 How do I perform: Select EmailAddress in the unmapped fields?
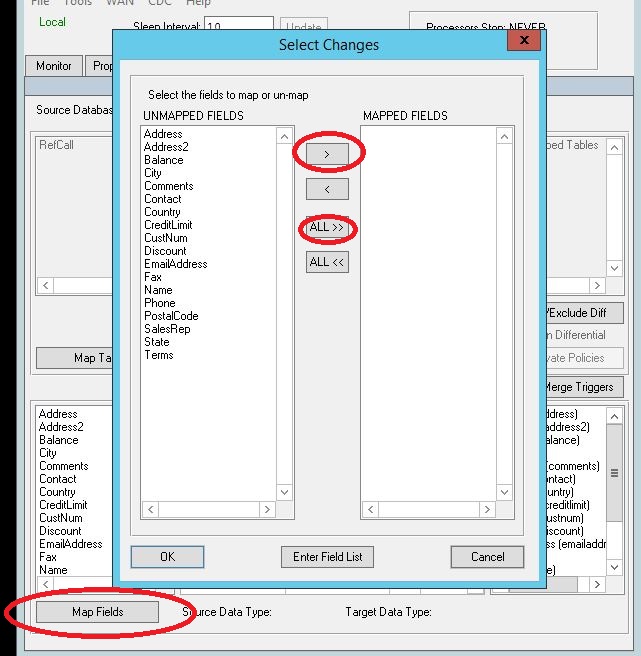(176, 264)
